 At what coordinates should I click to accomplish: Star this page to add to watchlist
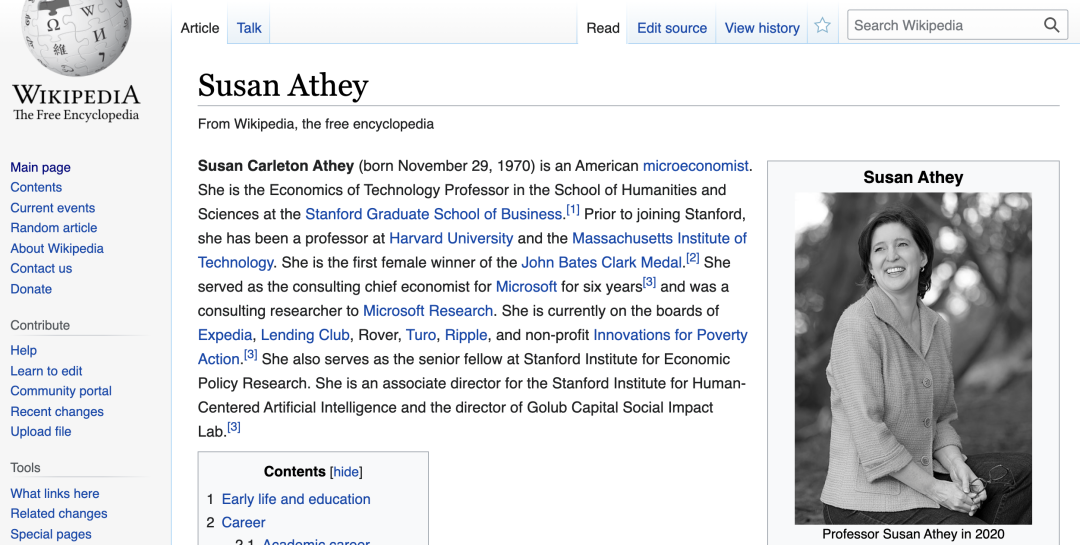coord(822,27)
